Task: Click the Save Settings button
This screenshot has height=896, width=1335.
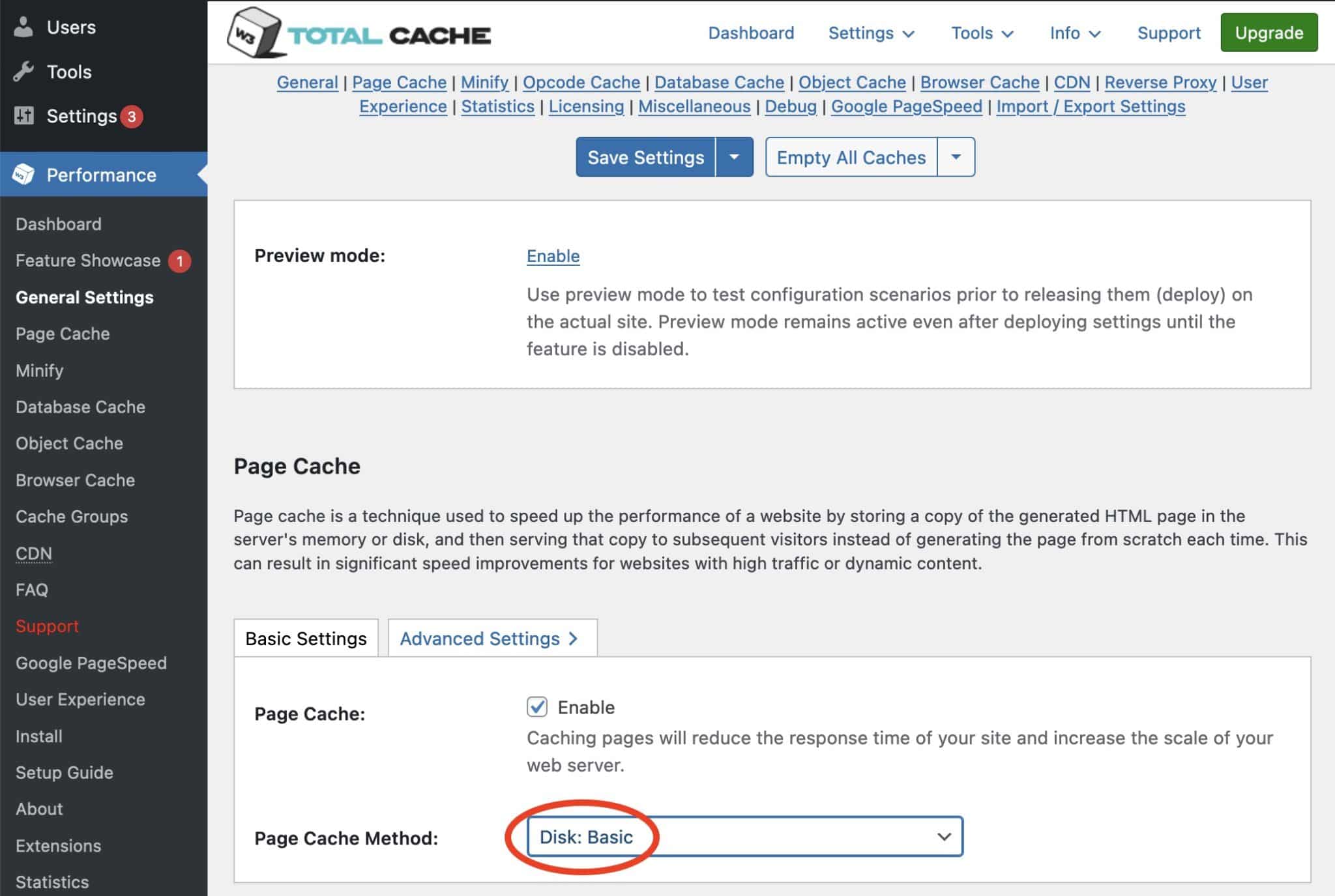Action: [x=646, y=157]
